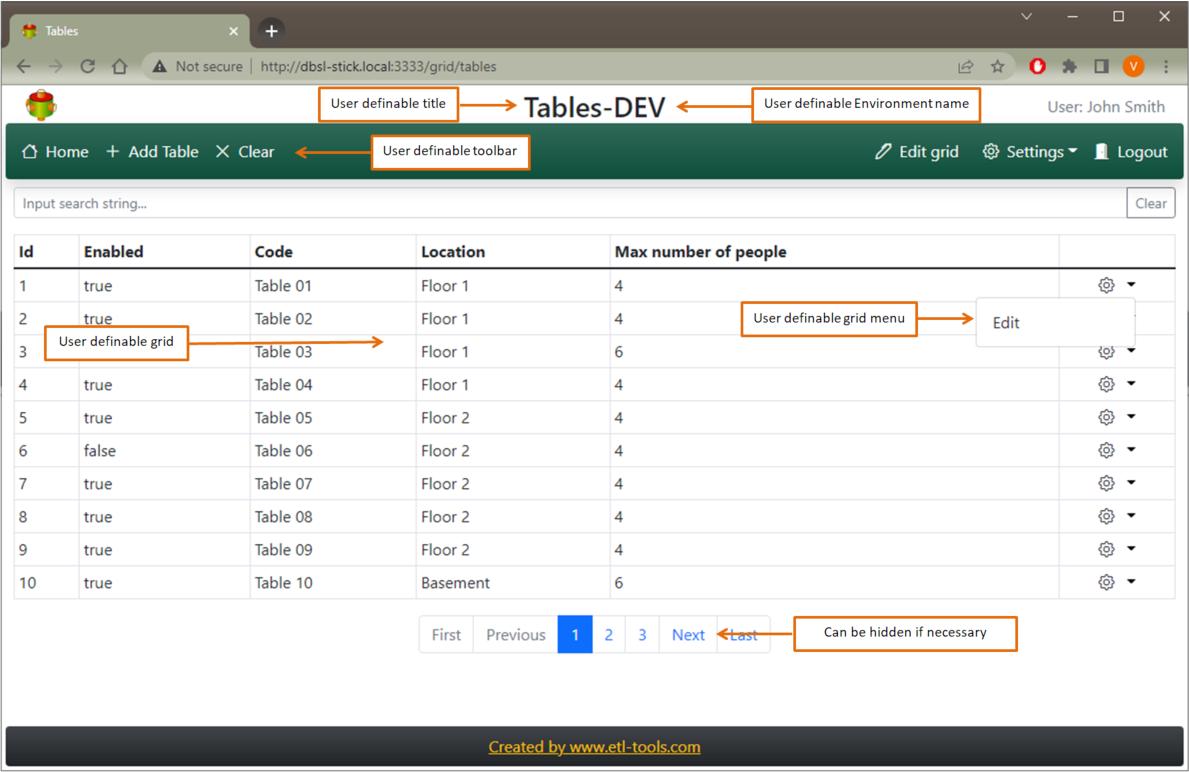Open gear icon for Table 10 row

(1106, 582)
